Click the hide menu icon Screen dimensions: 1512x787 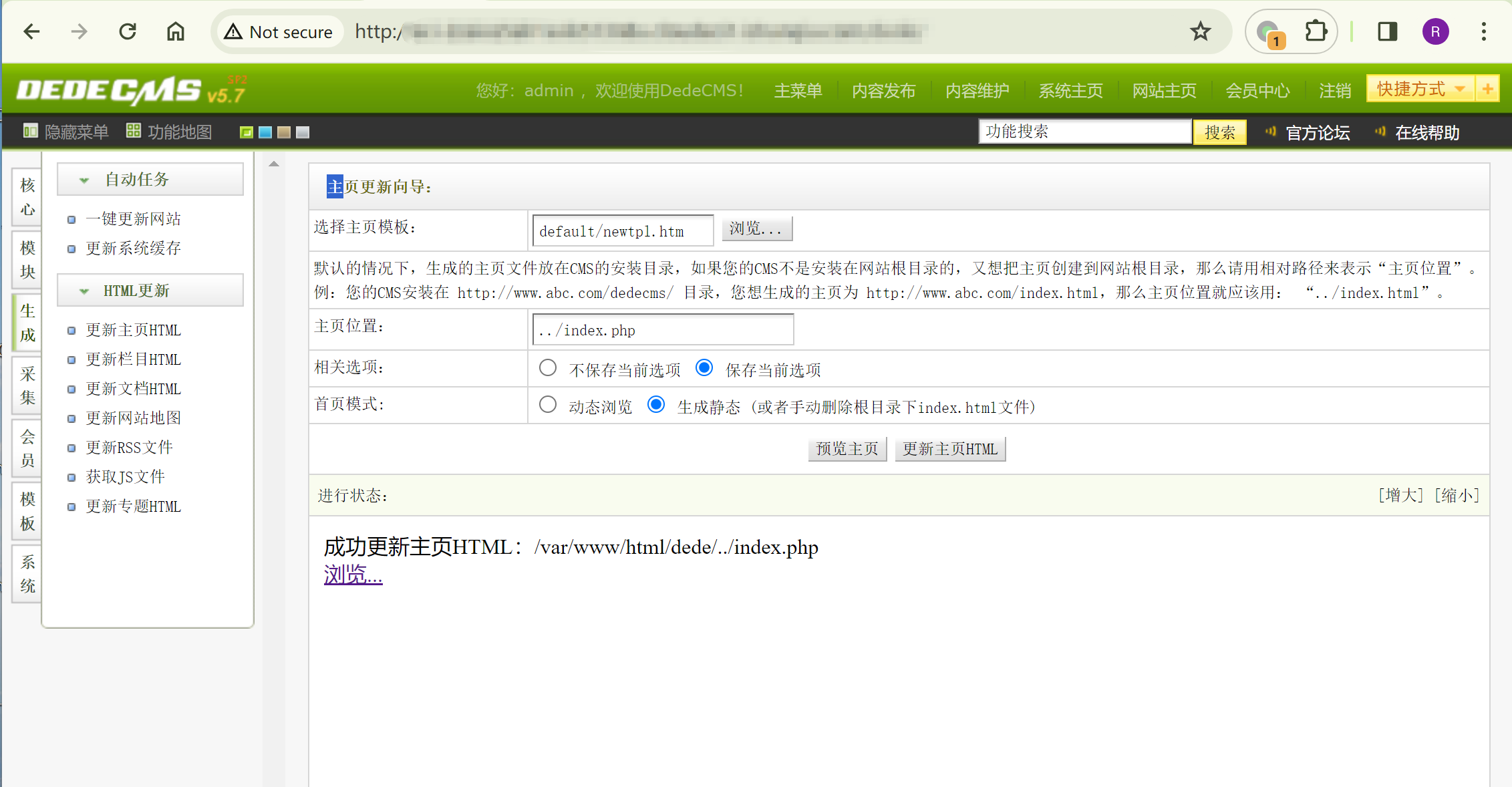coord(30,131)
